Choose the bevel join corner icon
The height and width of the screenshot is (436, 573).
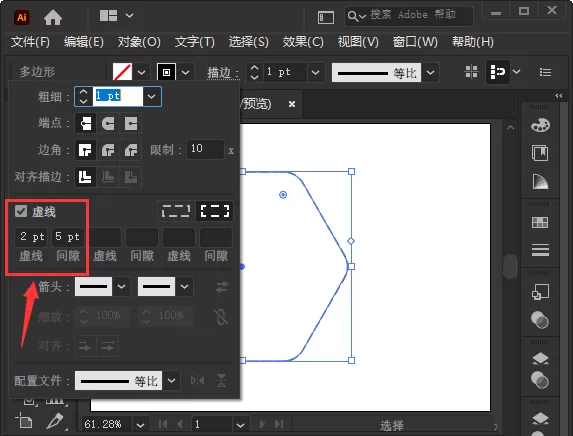pos(130,150)
